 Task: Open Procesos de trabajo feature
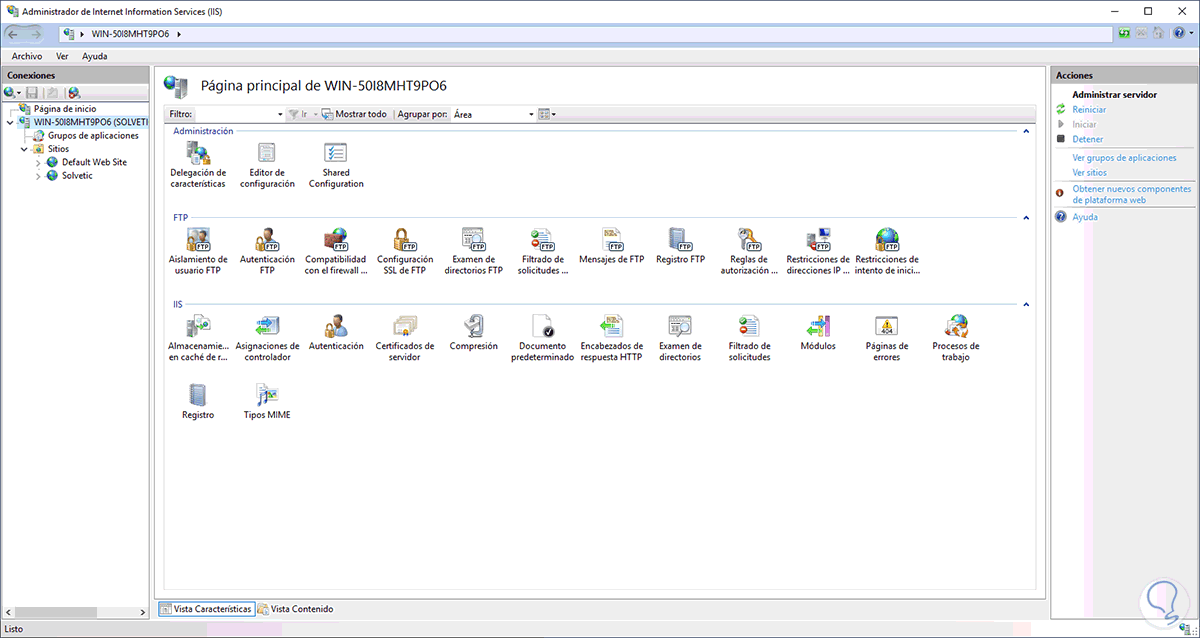tap(957, 338)
